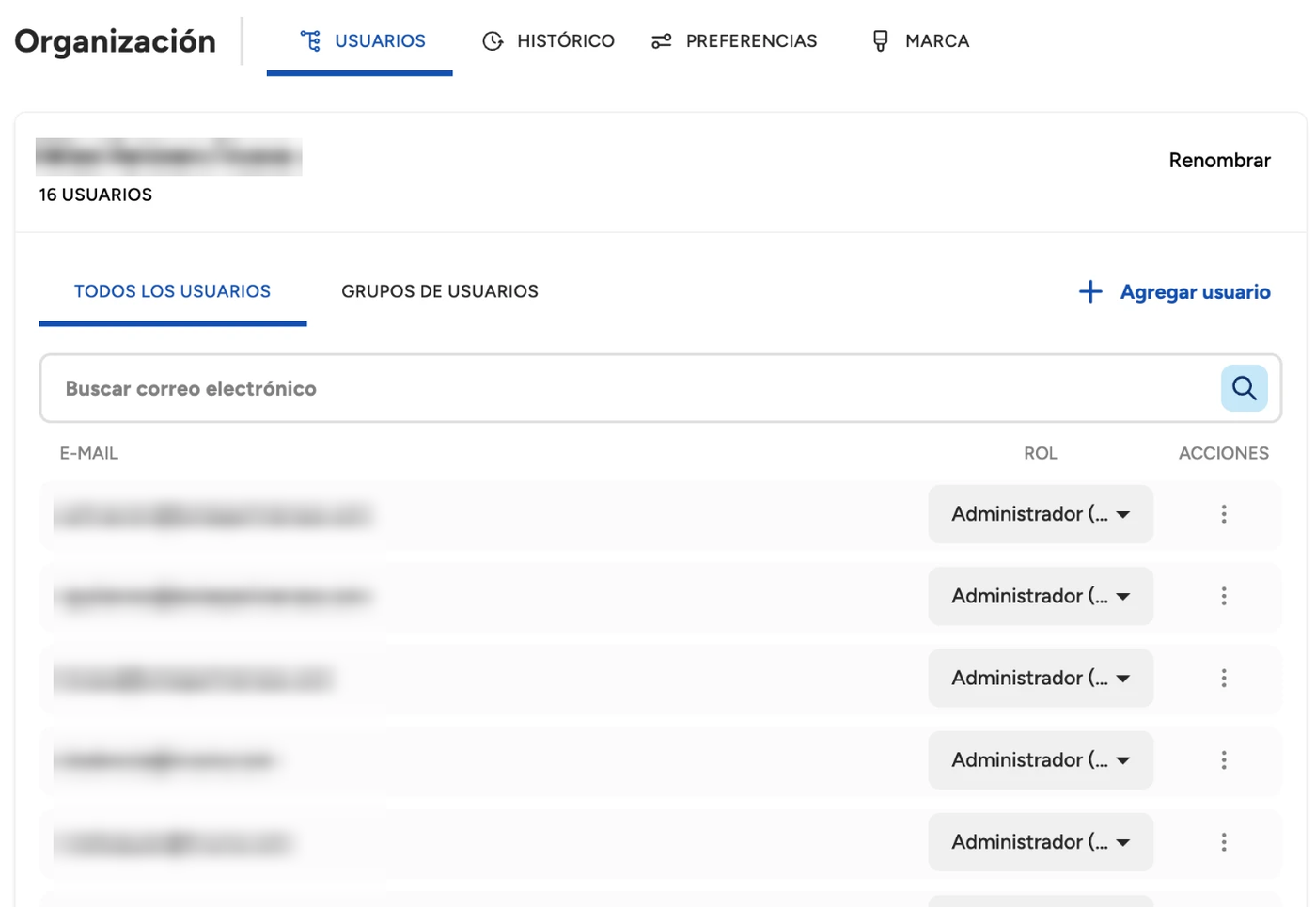This screenshot has height=907, width=1316.
Task: Open actions menu for the fourth user row
Action: pyautogui.click(x=1224, y=759)
